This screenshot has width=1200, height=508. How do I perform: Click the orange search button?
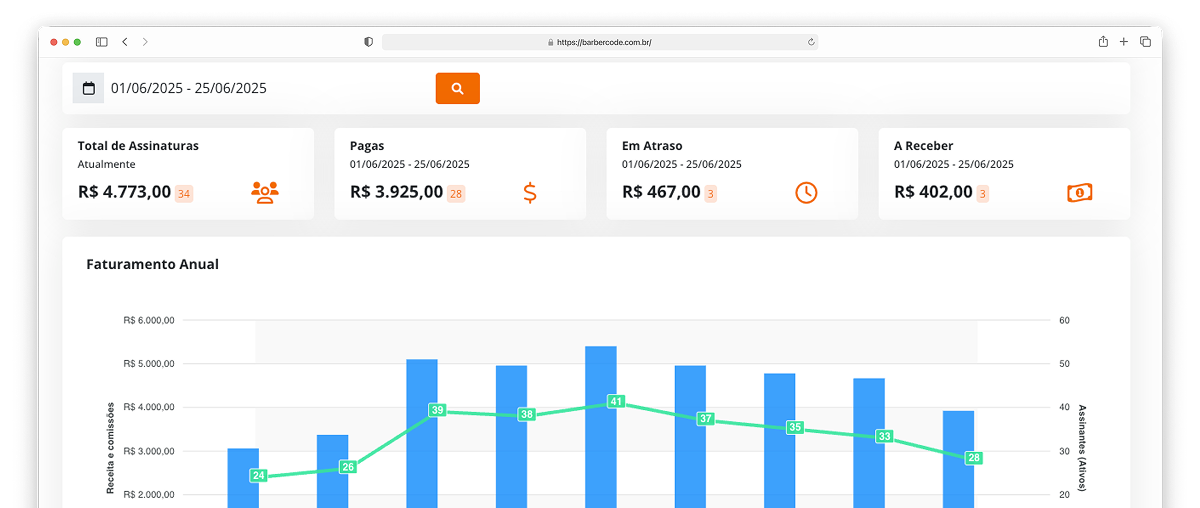(x=457, y=88)
